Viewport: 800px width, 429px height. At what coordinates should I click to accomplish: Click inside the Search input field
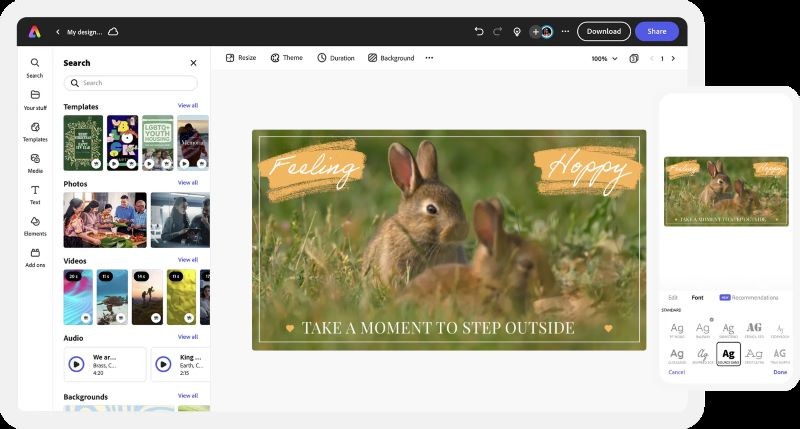131,83
